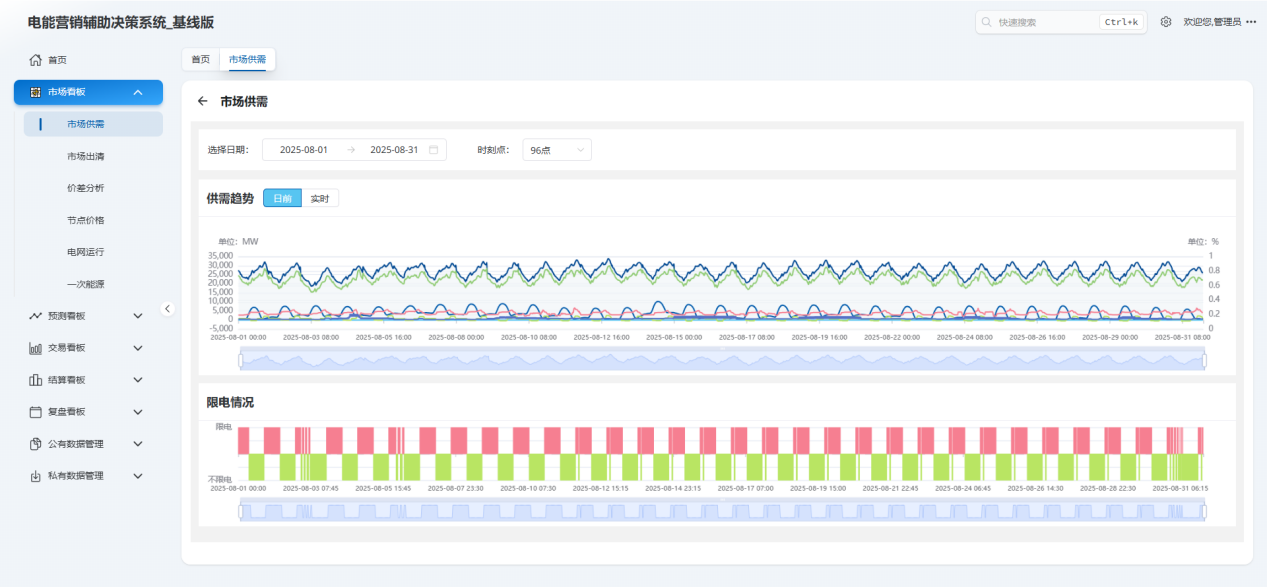Click the calendar icon in date picker
The width and height of the screenshot is (1267, 587).
pyautogui.click(x=433, y=150)
